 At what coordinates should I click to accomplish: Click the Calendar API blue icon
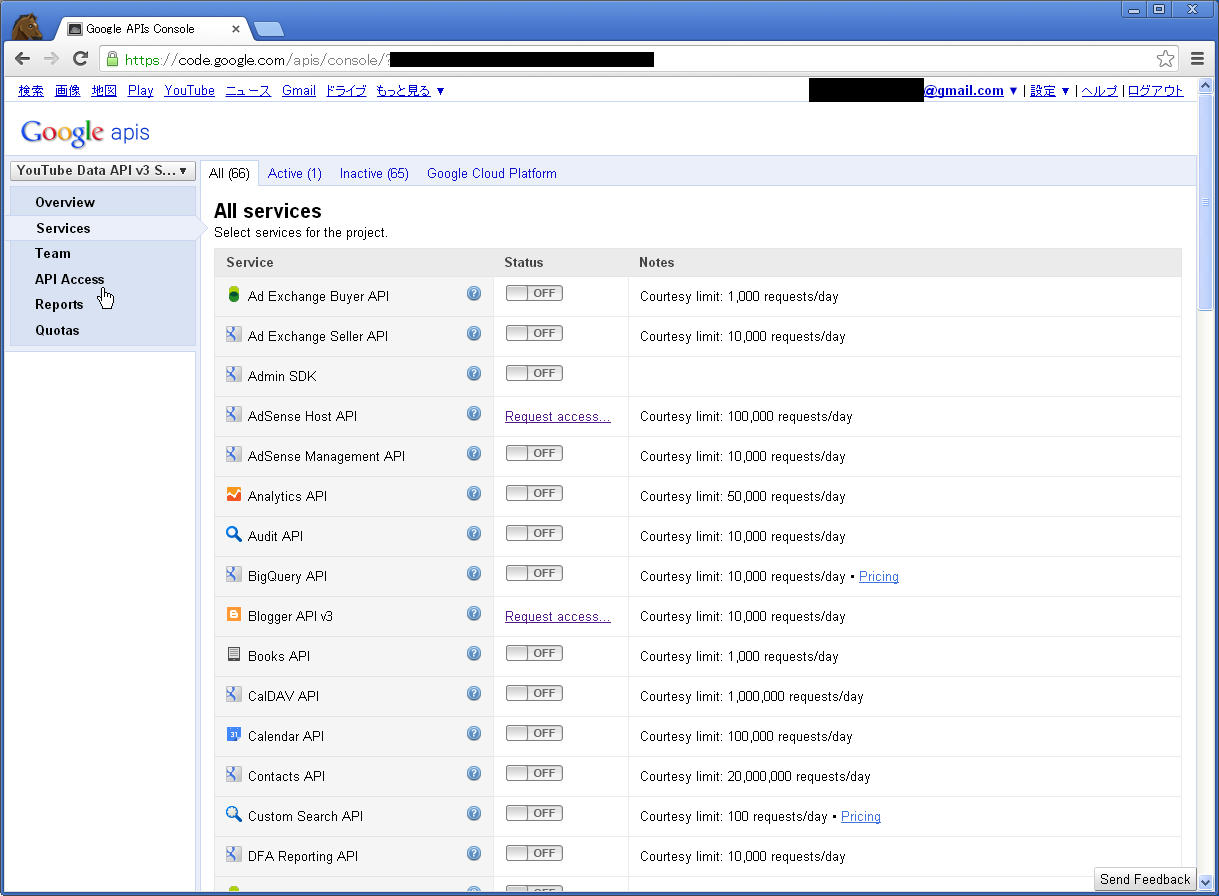(x=234, y=735)
